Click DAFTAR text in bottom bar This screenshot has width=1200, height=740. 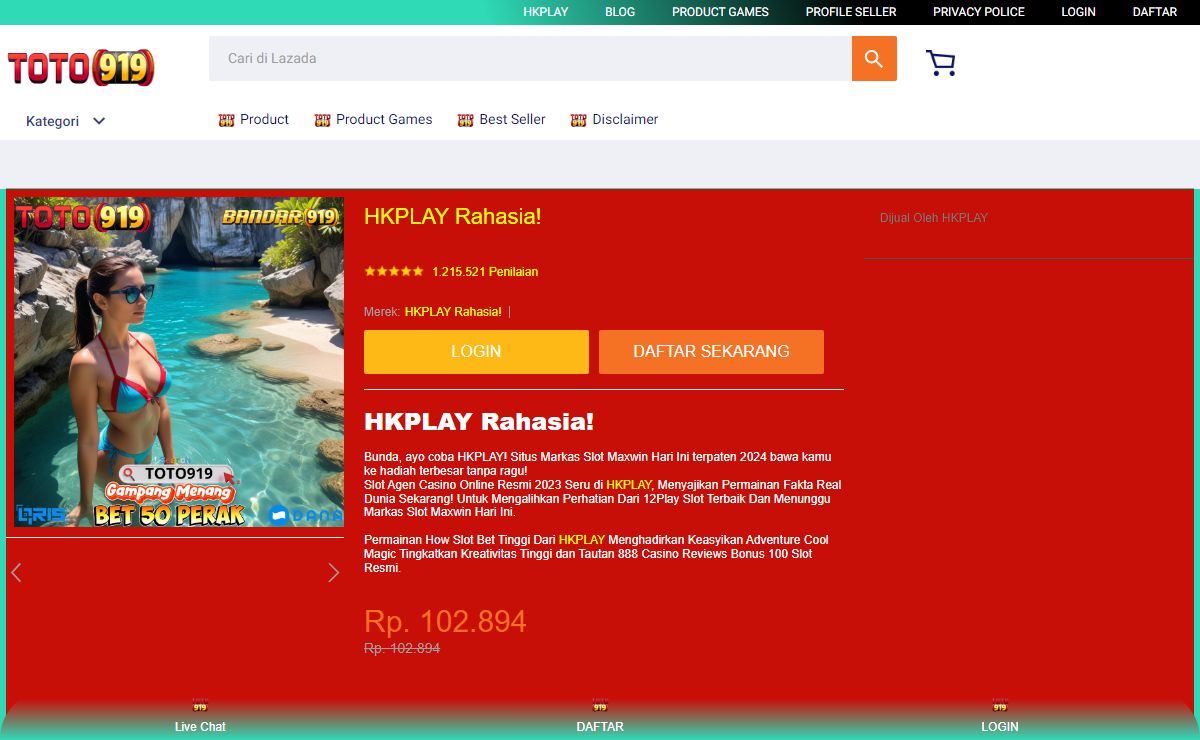point(600,727)
